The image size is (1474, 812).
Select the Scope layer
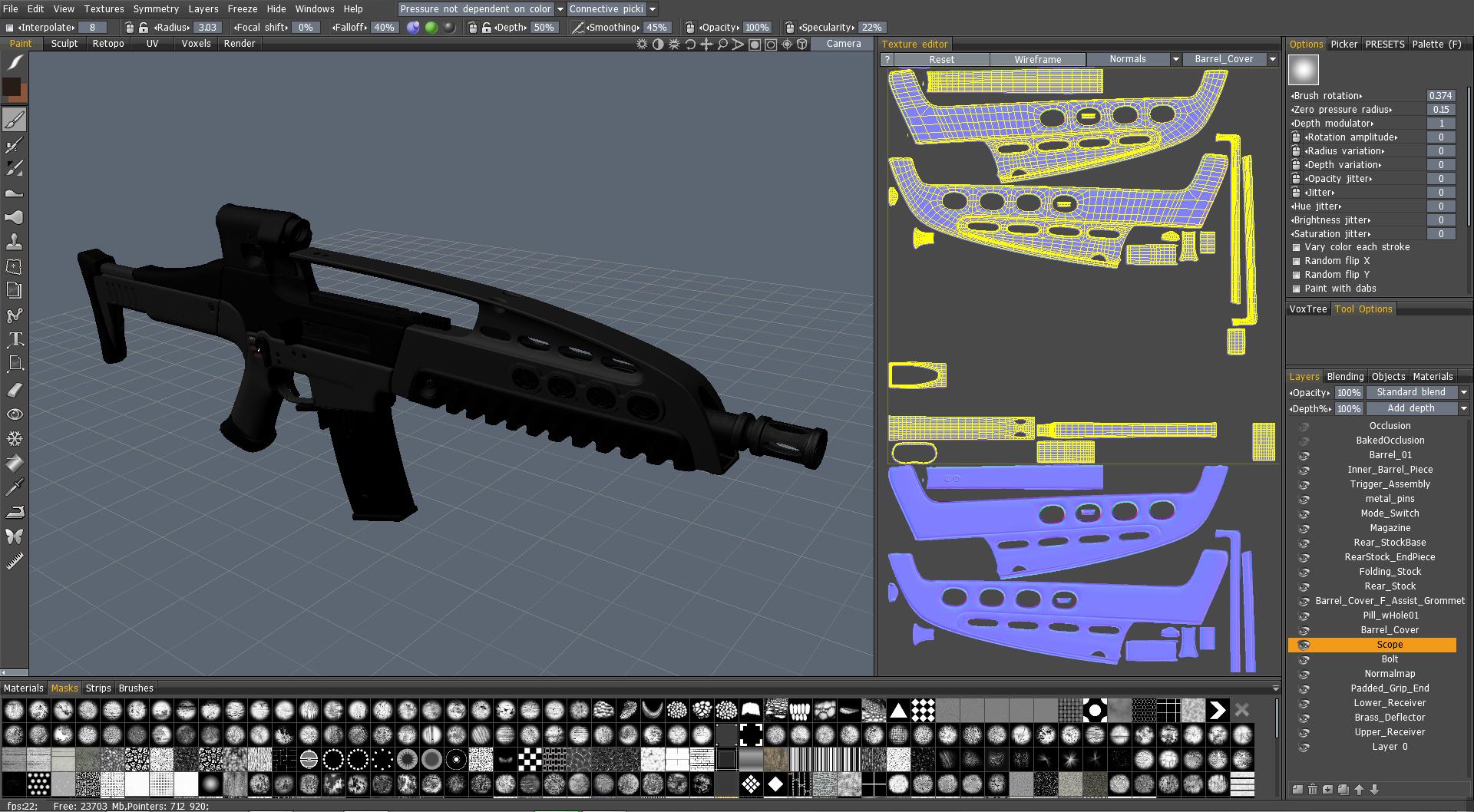tap(1390, 645)
